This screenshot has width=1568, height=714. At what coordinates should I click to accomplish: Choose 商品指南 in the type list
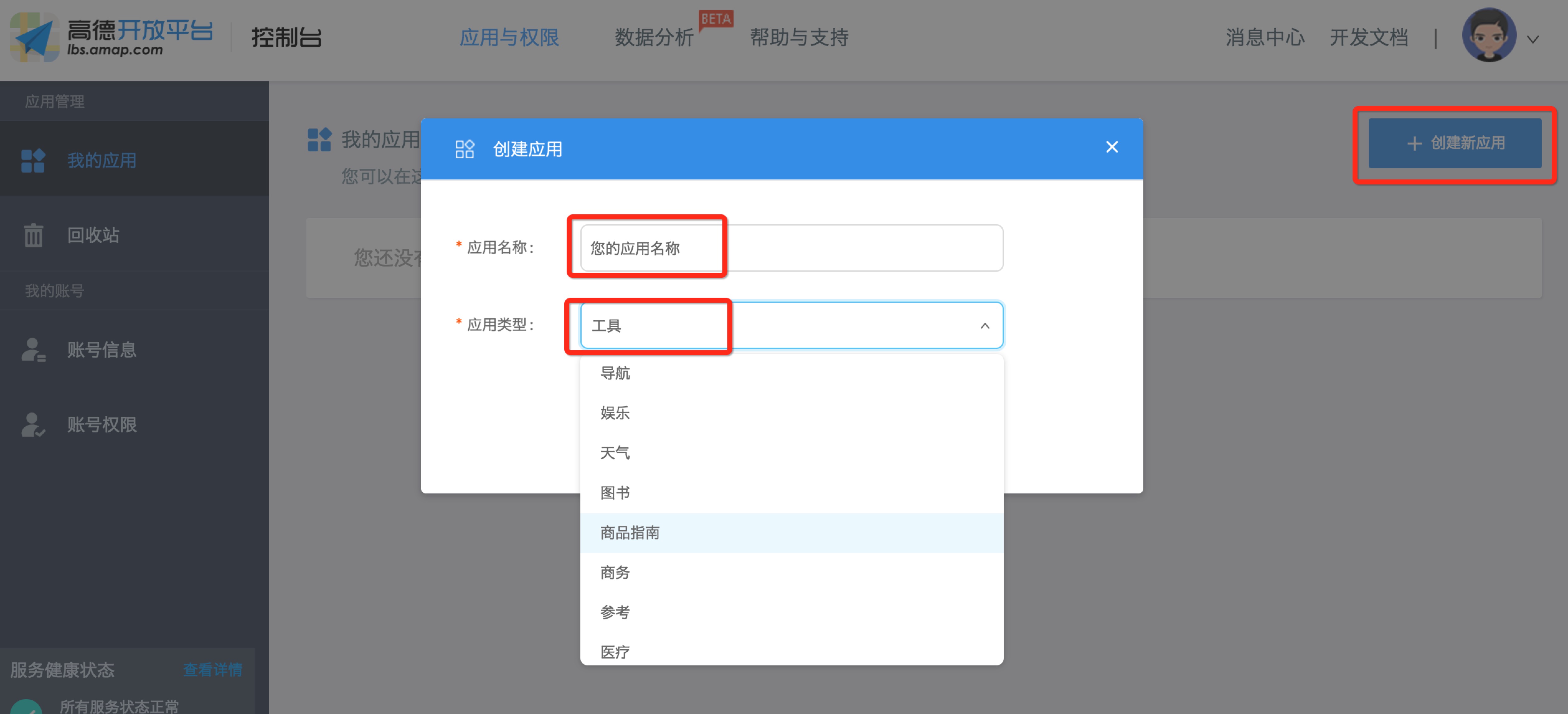click(629, 533)
